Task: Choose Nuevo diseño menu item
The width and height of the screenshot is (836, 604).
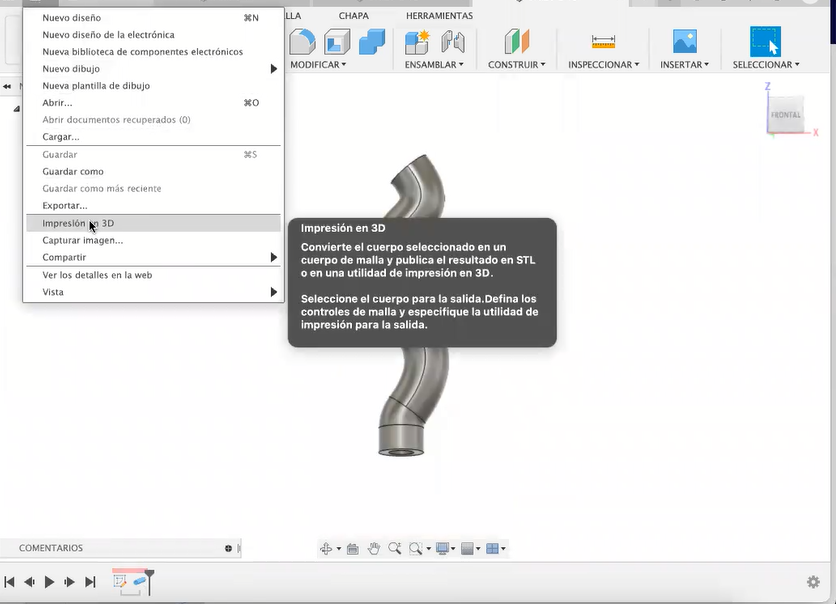Action: point(154,18)
